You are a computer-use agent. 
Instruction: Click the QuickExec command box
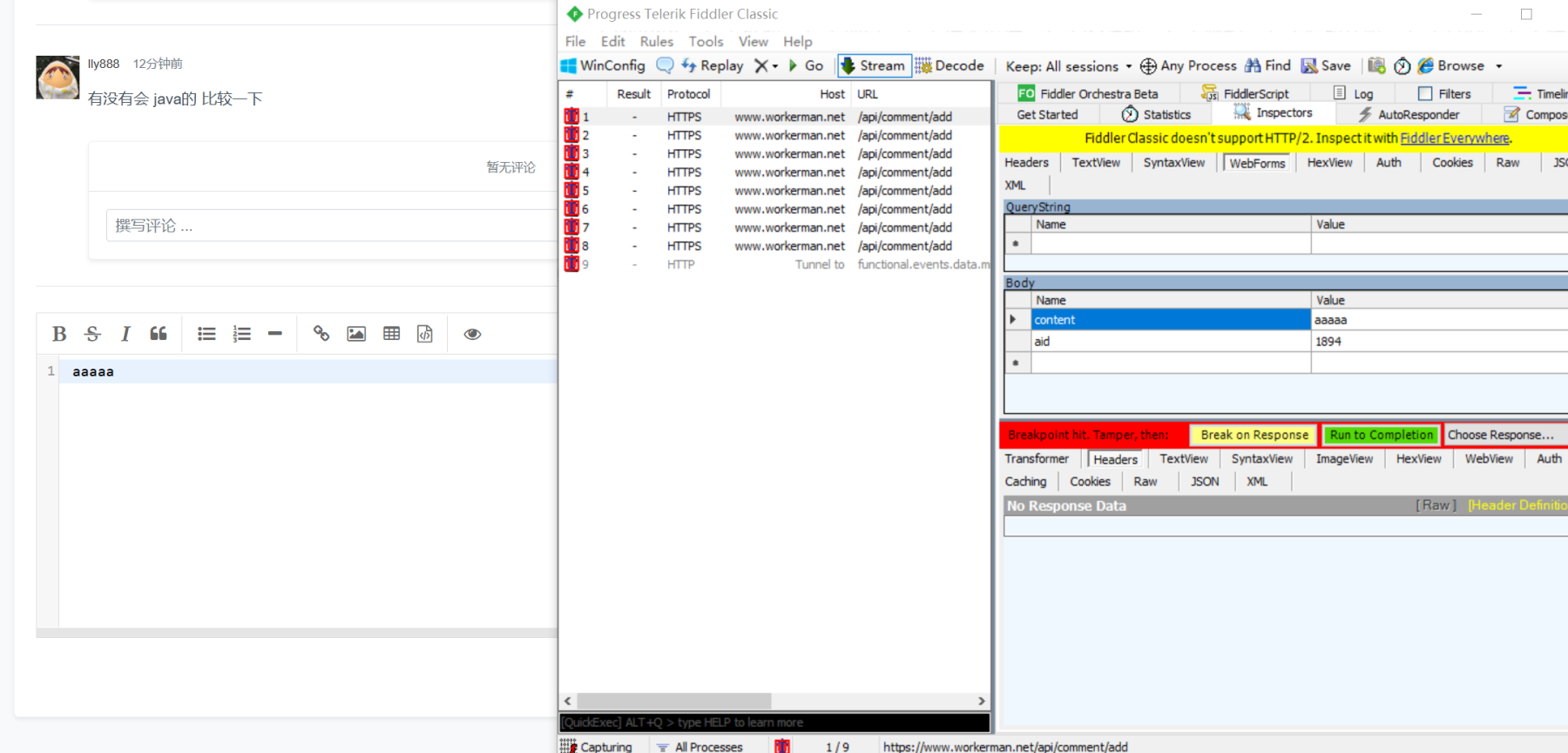[774, 722]
